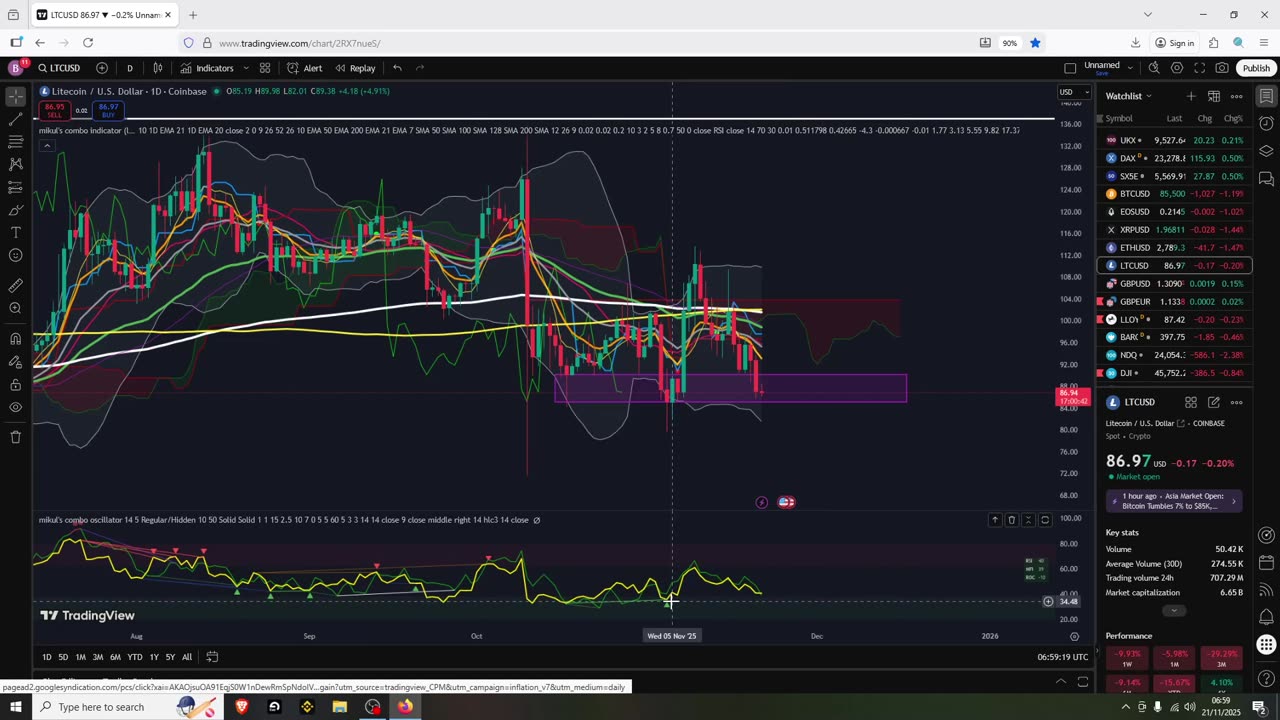Expand the Unnamed layout dropdown arrow
Image resolution: width=1280 pixels, height=720 pixels.
(1130, 68)
